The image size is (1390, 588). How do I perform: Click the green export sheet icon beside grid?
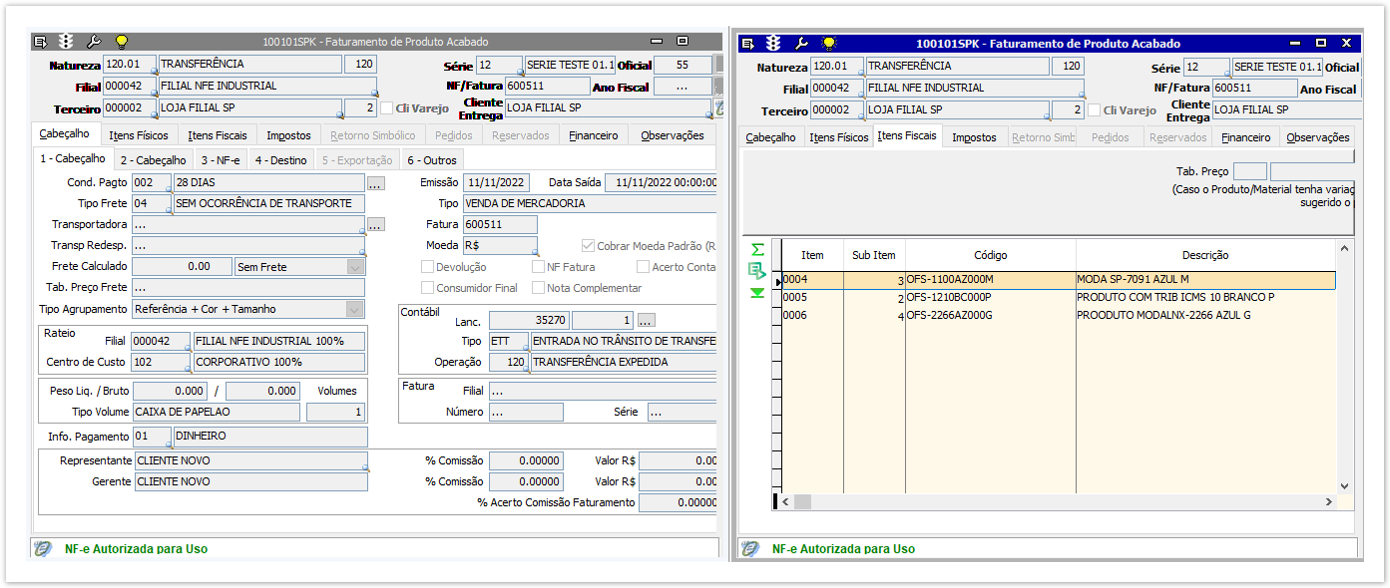click(757, 270)
